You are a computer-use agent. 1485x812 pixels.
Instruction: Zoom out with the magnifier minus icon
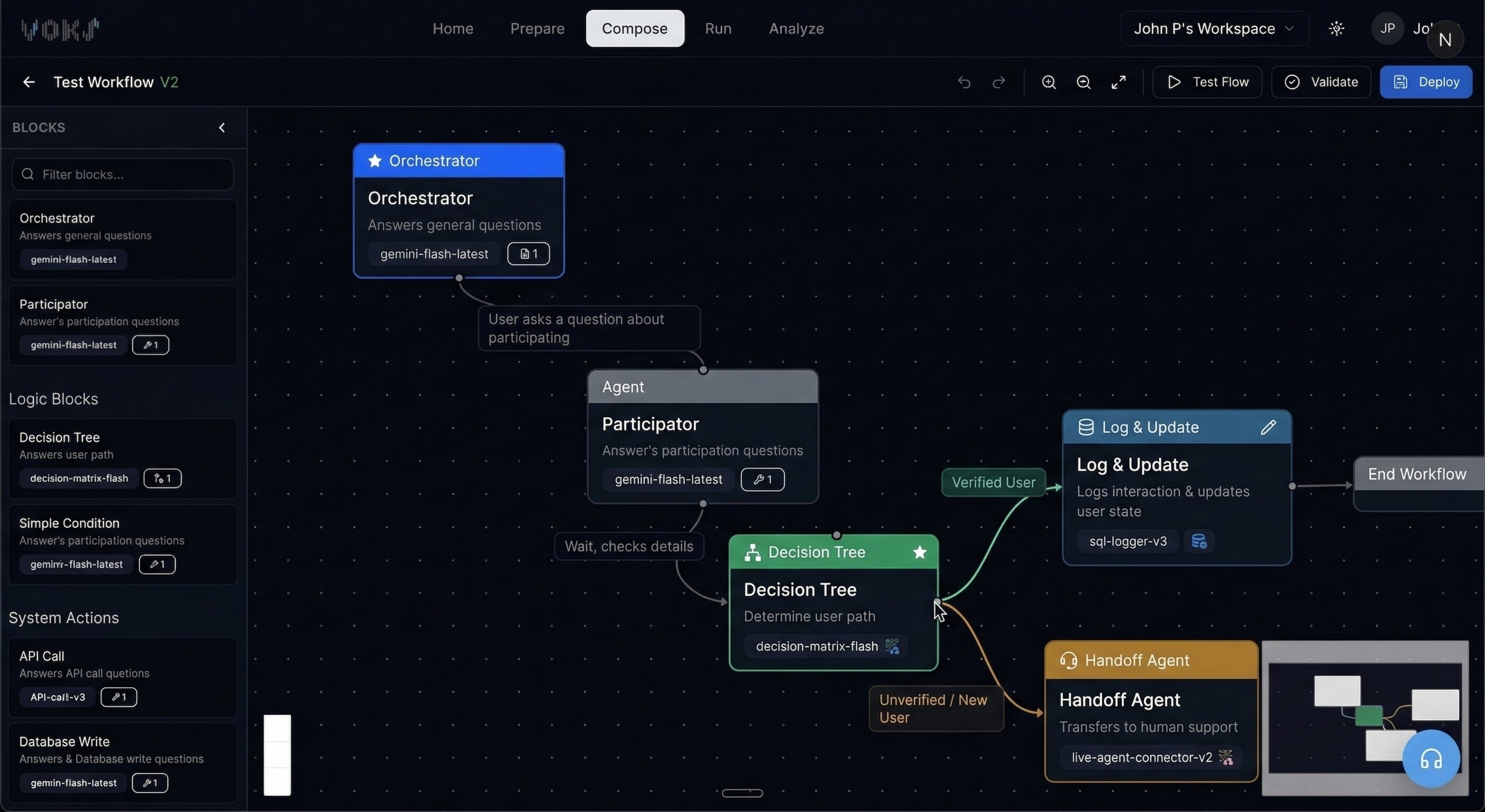click(1083, 82)
